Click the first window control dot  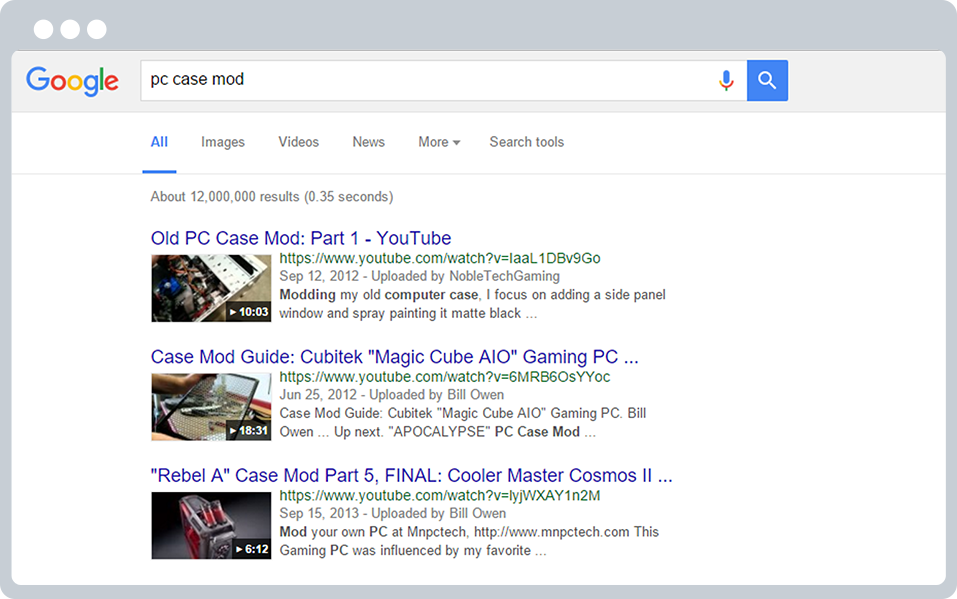point(43,29)
